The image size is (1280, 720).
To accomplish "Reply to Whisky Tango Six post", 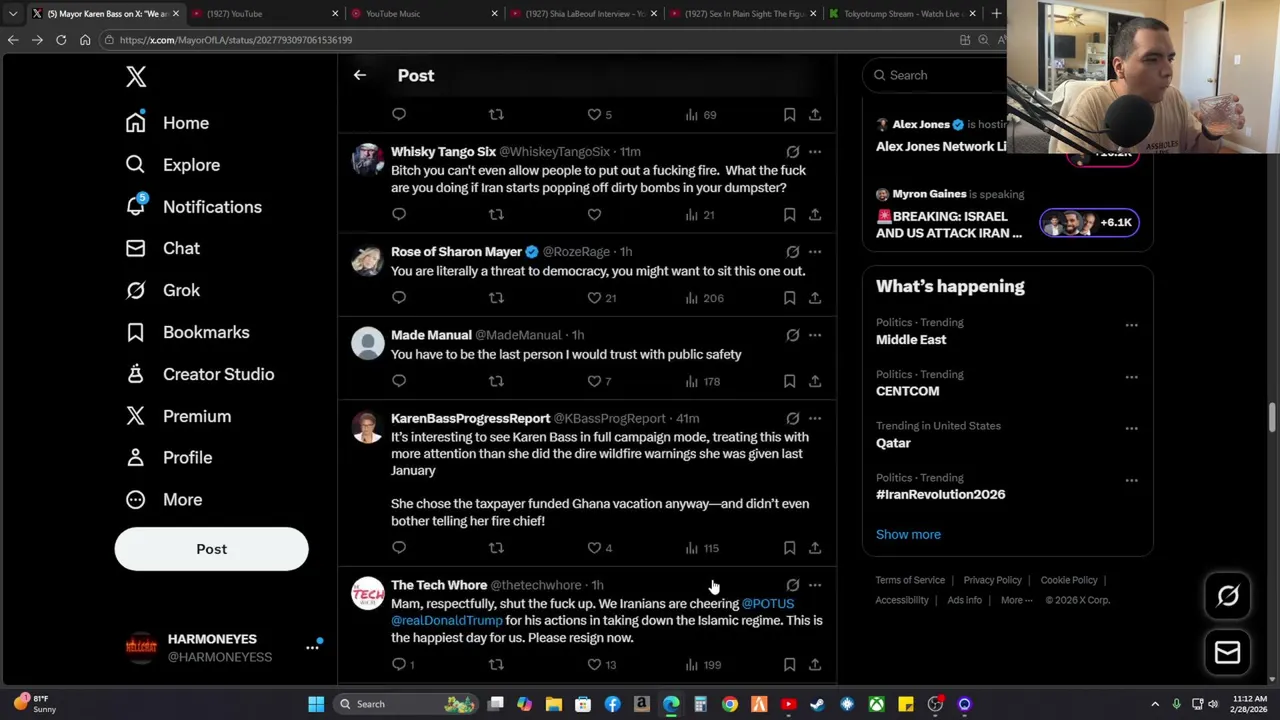I will coord(399,214).
